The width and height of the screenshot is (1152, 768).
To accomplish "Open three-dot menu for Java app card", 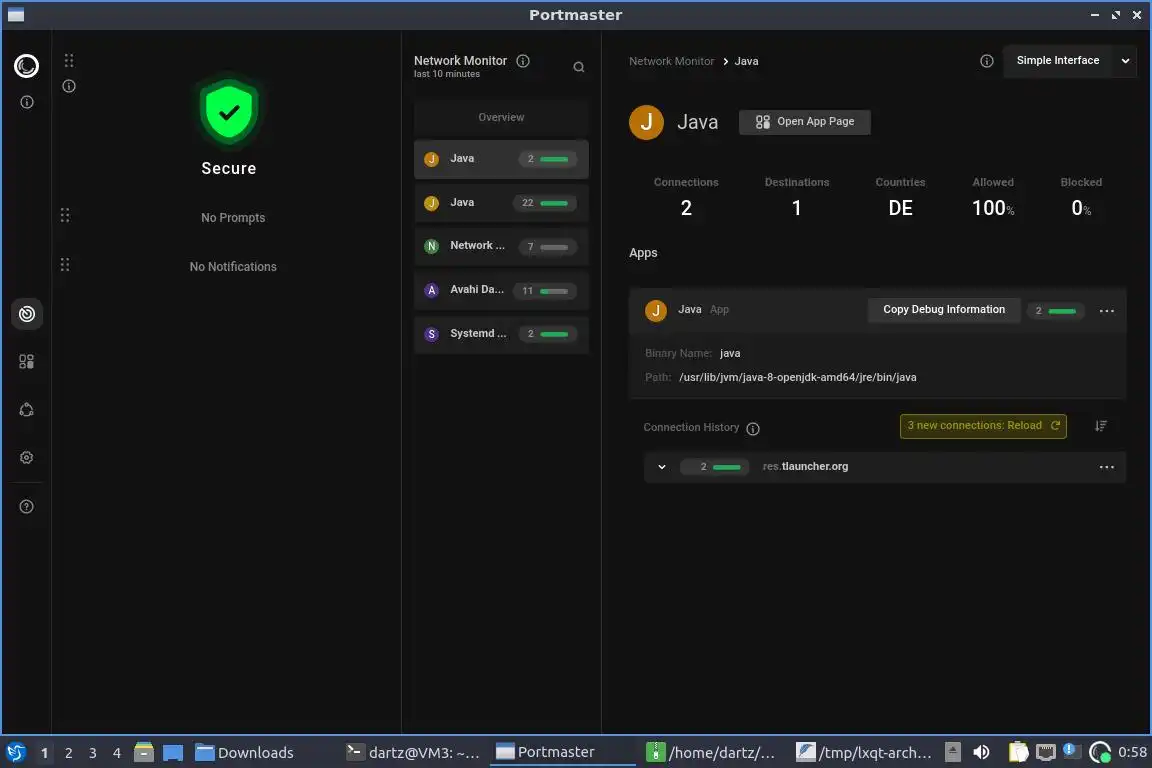I will coord(1106,311).
